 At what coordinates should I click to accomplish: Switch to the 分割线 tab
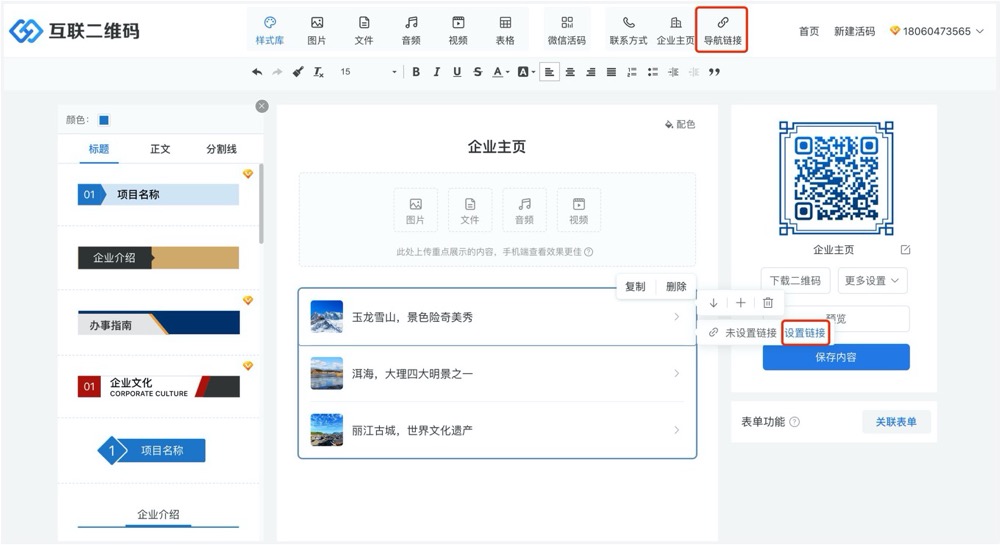point(221,149)
